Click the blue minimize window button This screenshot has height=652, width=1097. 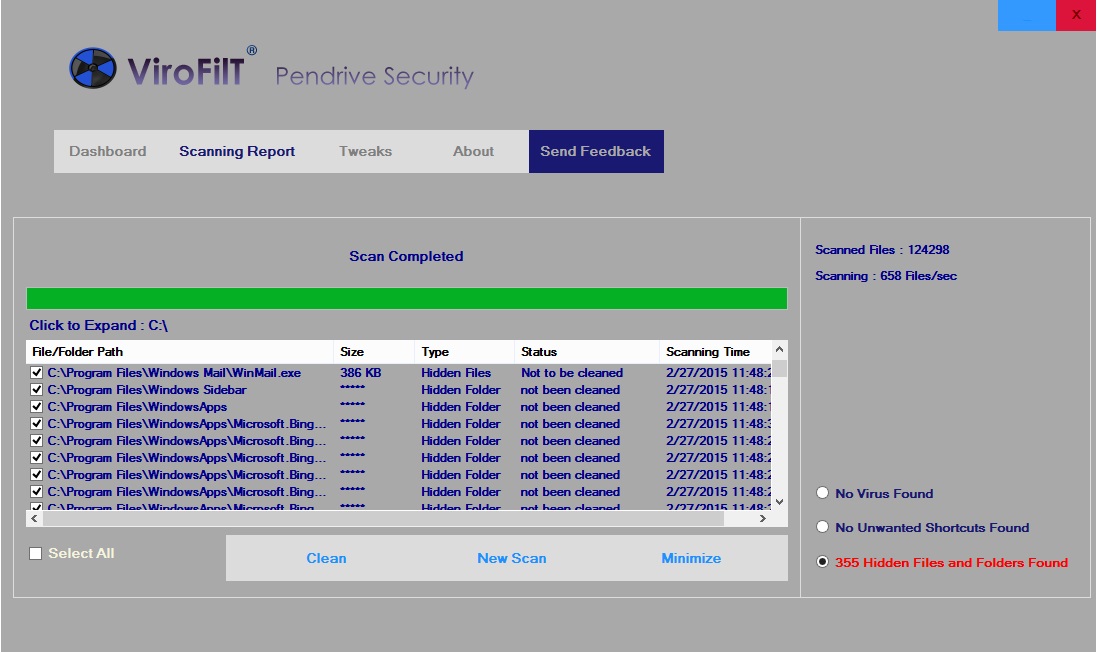(1026, 15)
